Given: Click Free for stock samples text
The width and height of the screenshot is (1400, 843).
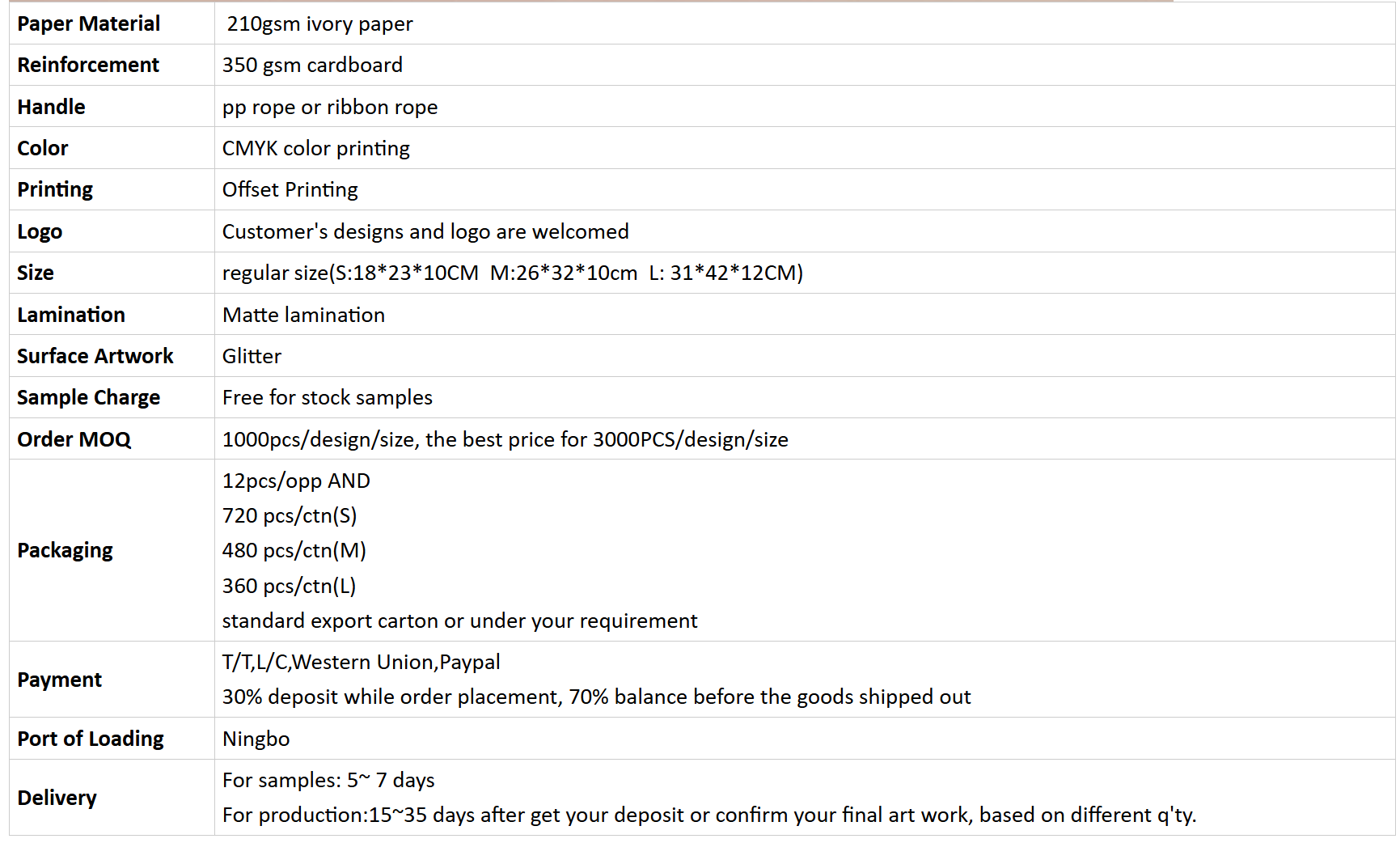Looking at the screenshot, I should (x=328, y=397).
